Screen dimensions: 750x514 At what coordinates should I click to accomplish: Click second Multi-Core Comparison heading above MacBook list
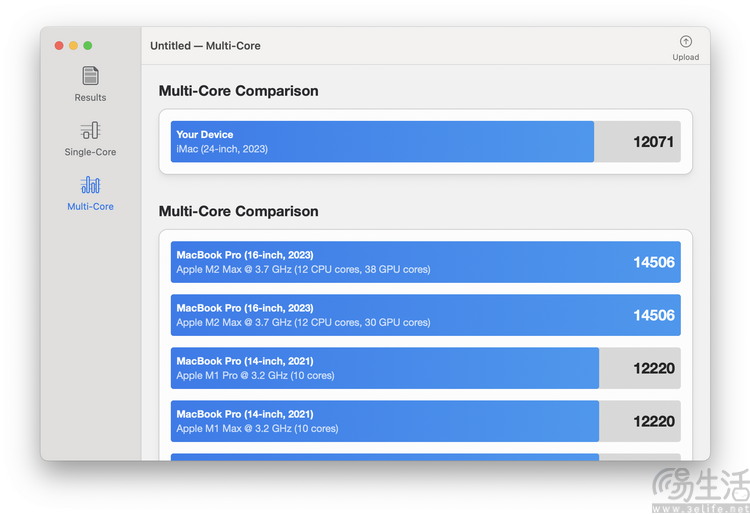(x=238, y=211)
